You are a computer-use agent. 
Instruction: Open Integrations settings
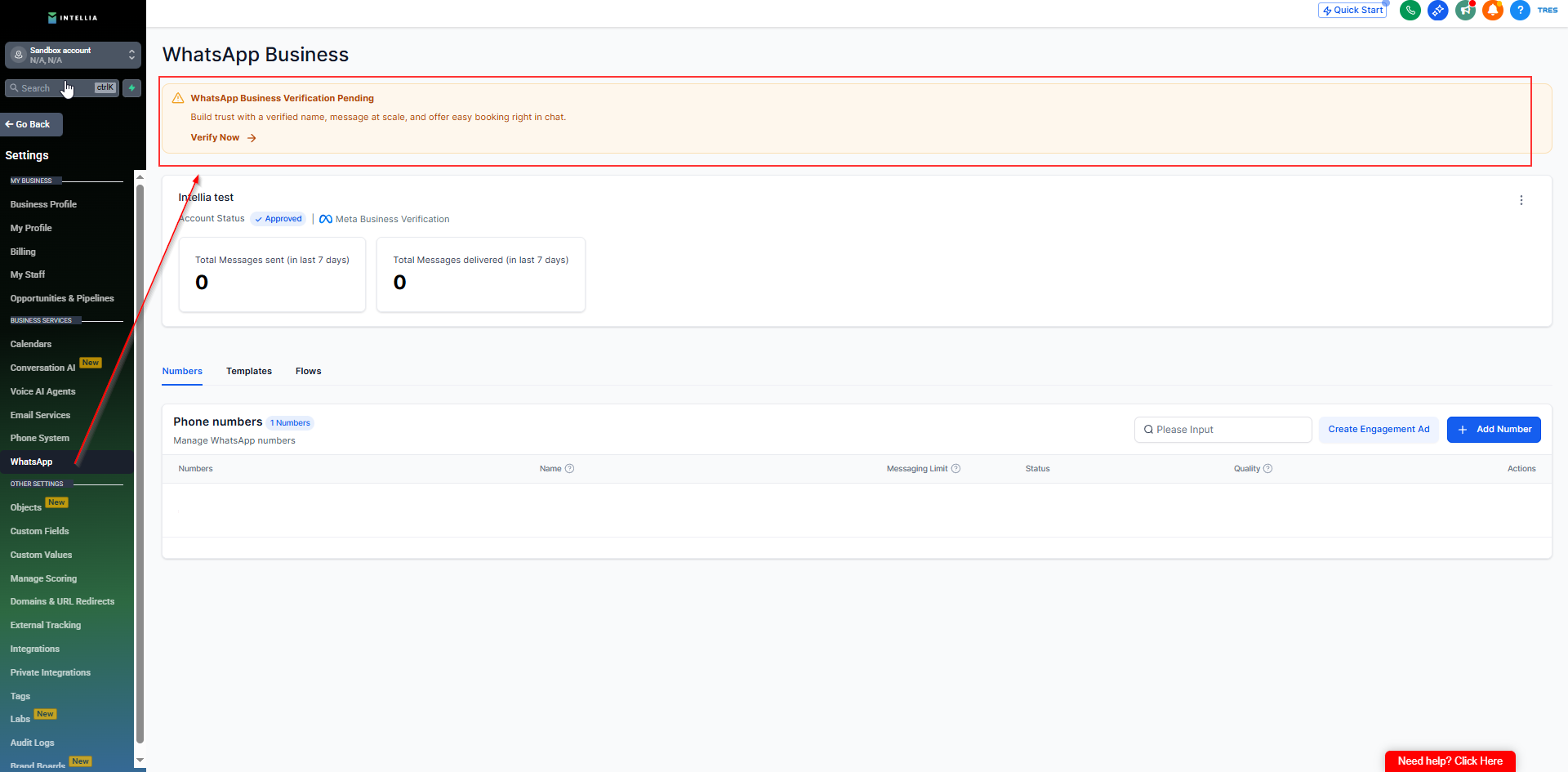34,649
